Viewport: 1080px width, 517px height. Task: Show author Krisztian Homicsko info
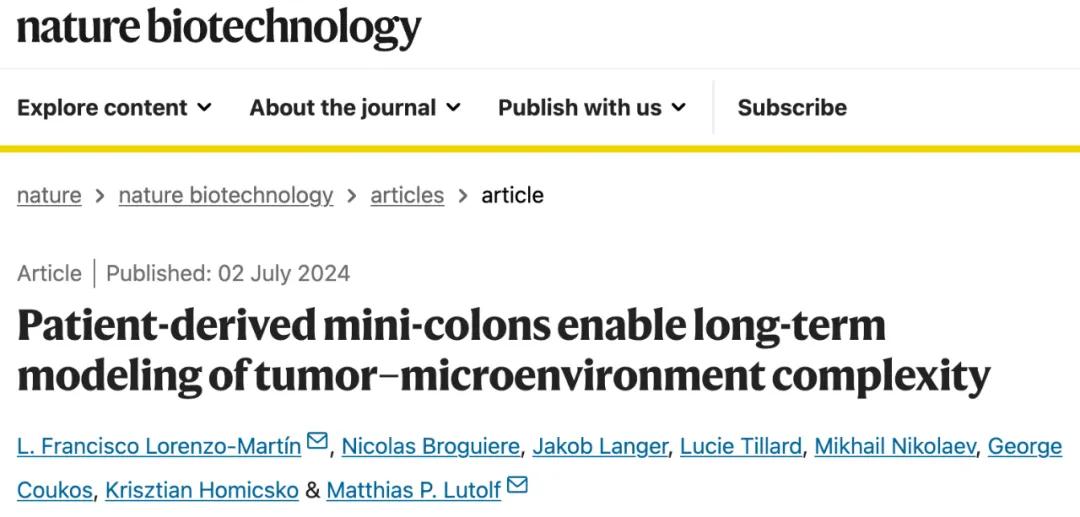click(x=202, y=490)
